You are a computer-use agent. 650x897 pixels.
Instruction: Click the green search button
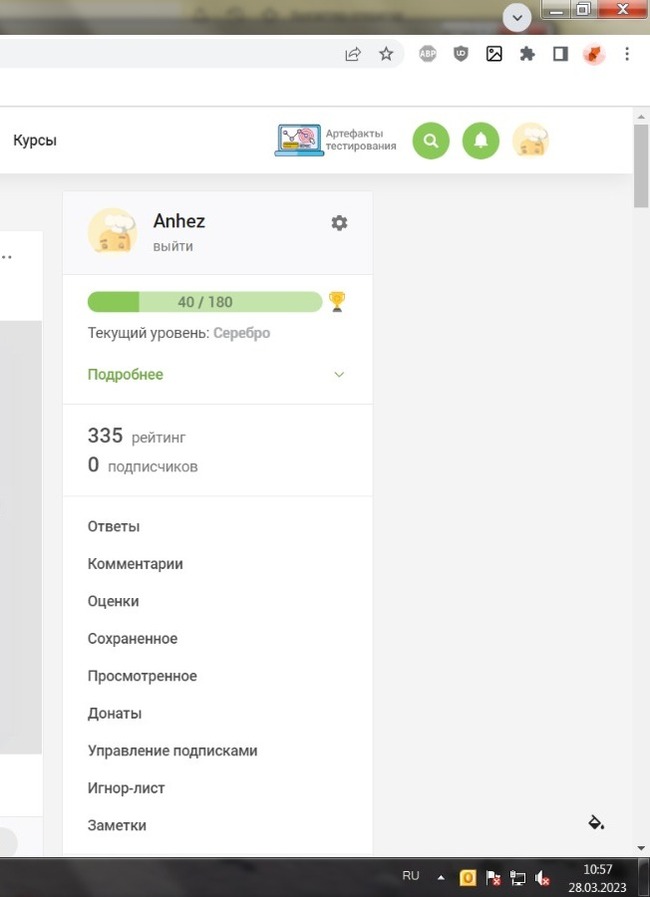point(431,140)
